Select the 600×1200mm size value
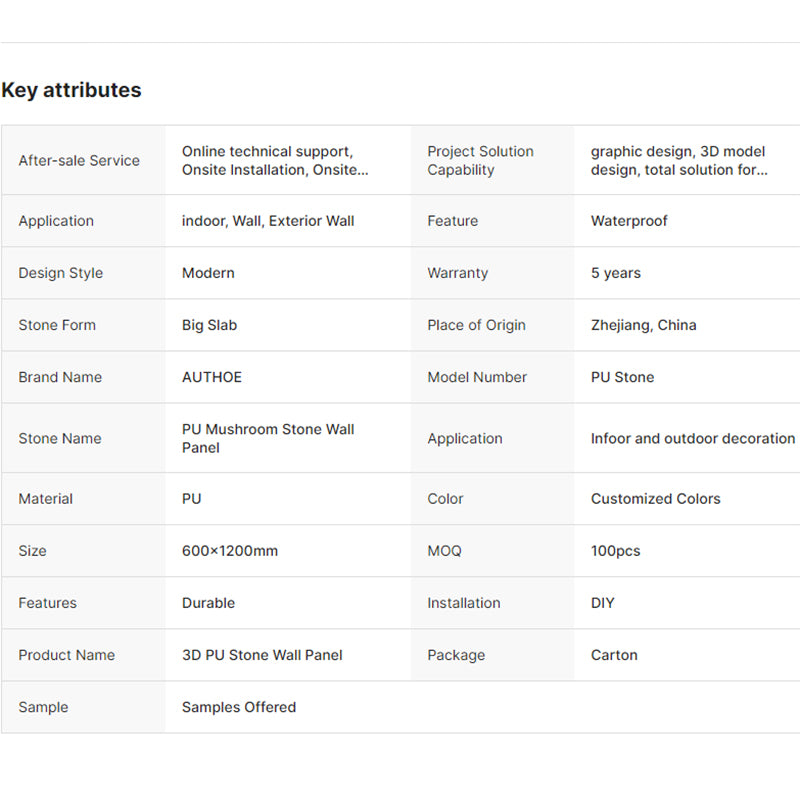 pyautogui.click(x=230, y=551)
